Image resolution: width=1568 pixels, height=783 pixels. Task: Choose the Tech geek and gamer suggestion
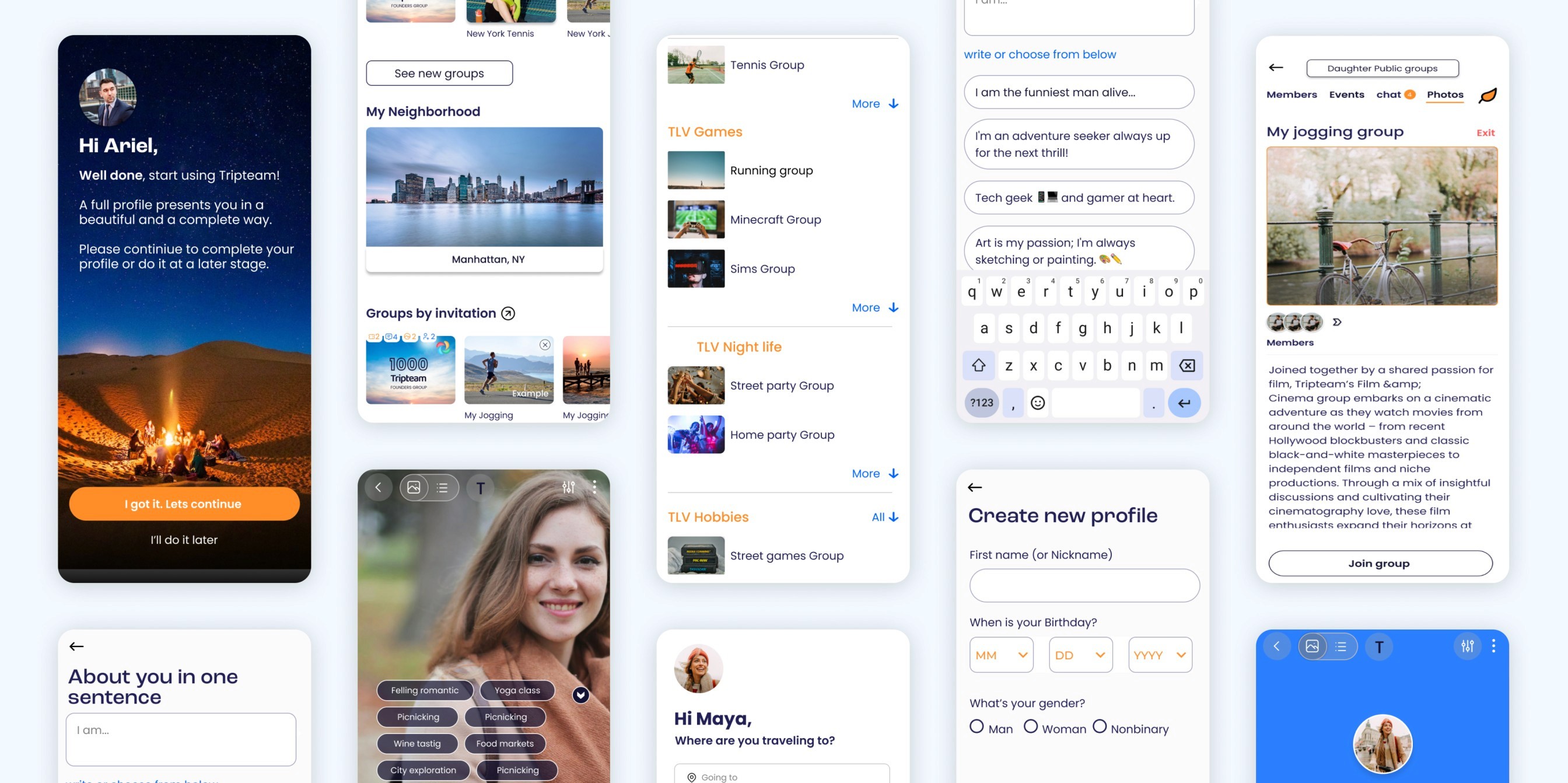pyautogui.click(x=1079, y=197)
